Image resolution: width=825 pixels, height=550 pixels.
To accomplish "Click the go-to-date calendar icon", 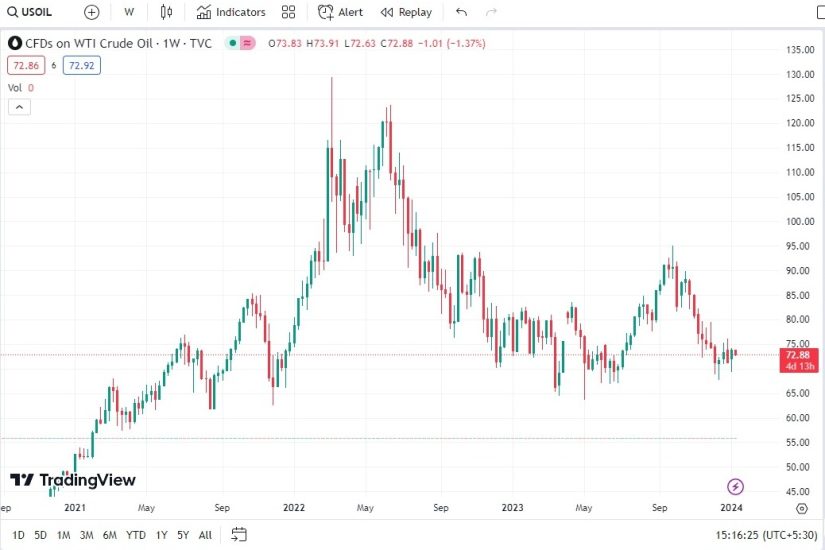I will coord(239,534).
